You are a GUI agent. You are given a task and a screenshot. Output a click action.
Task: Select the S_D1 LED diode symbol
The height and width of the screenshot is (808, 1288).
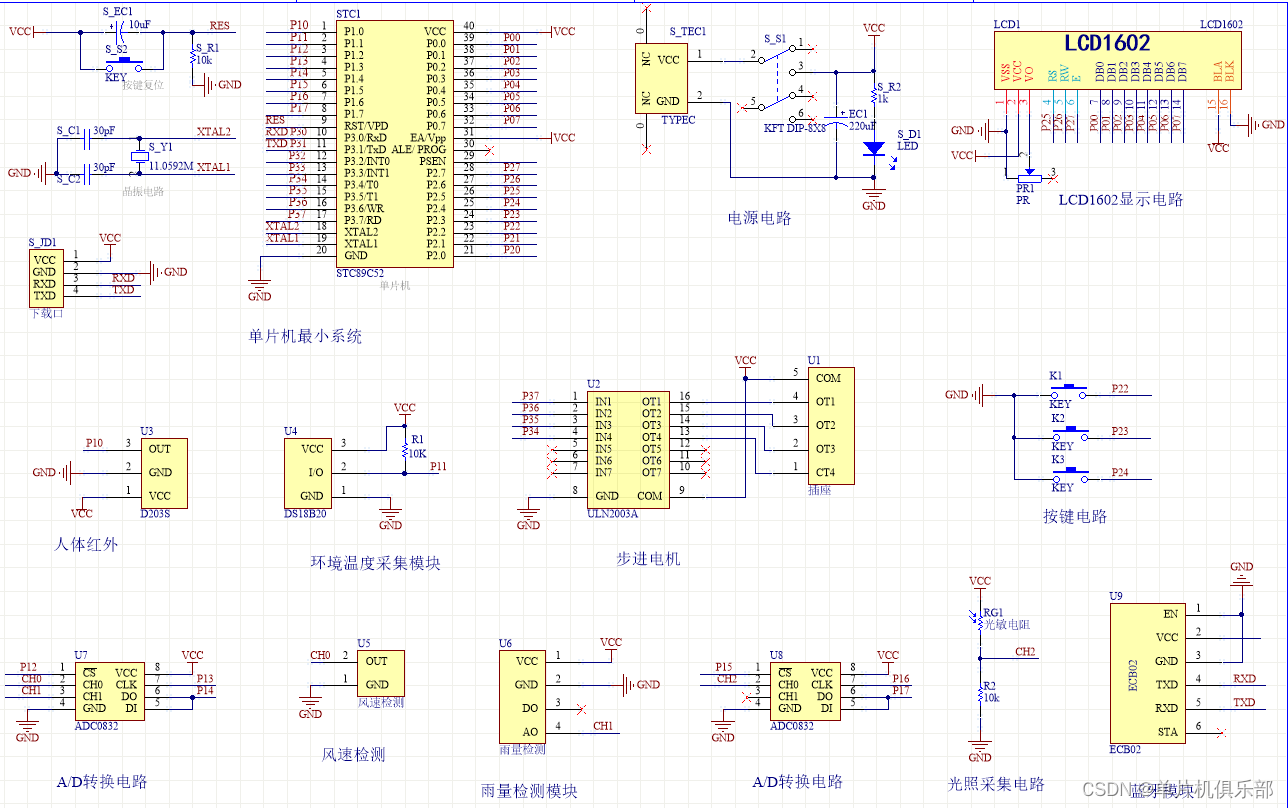point(874,148)
